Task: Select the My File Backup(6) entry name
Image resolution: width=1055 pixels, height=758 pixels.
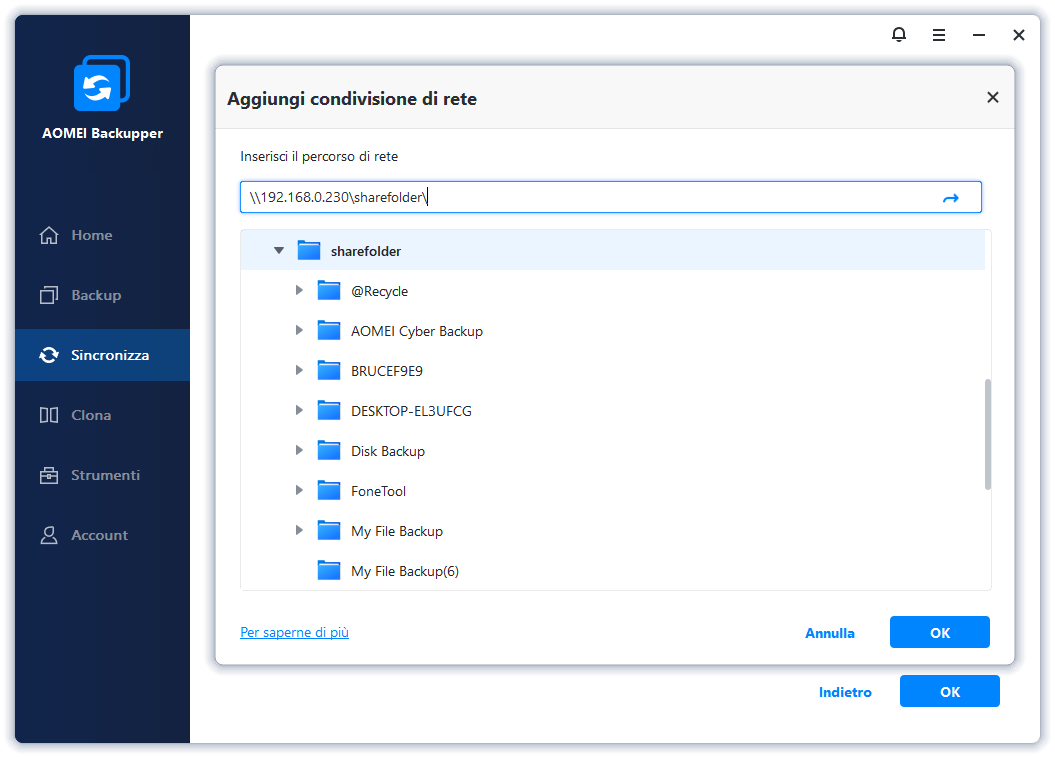Action: (x=405, y=571)
